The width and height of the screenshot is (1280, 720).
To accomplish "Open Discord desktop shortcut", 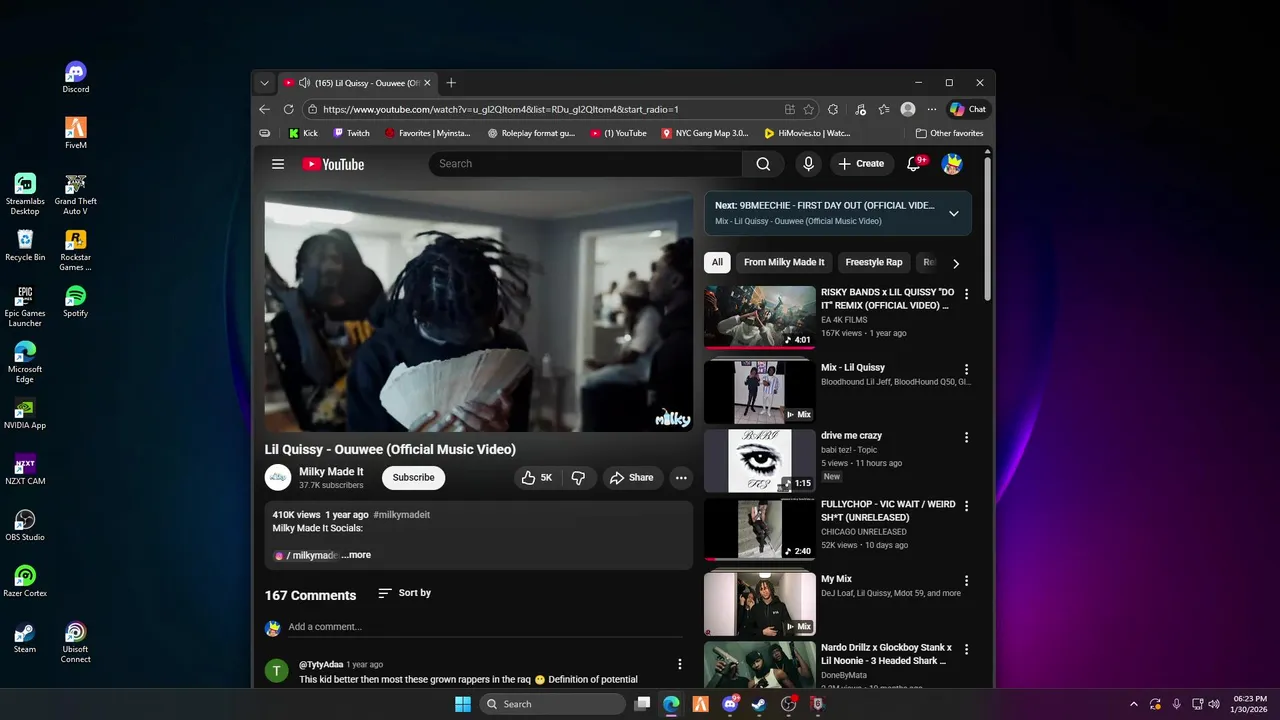I will [x=76, y=77].
